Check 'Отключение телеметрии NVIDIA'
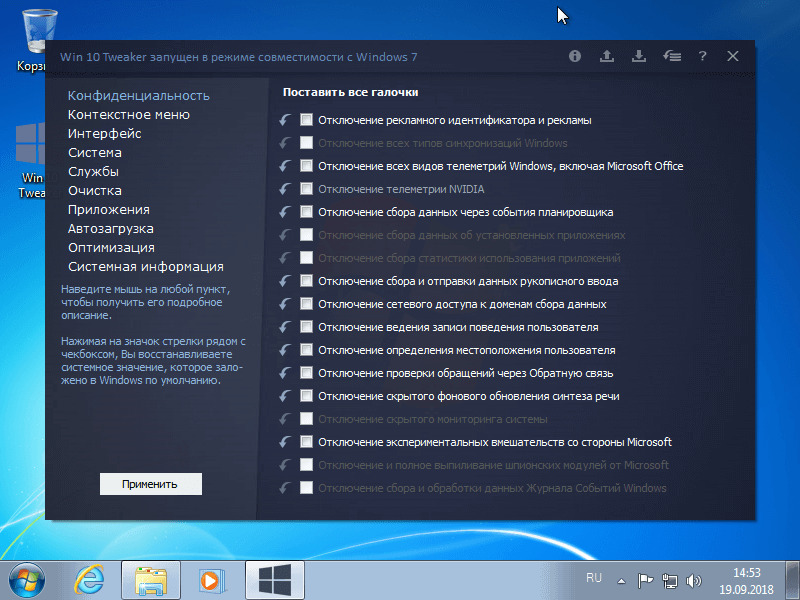The height and width of the screenshot is (600, 800). pyautogui.click(x=306, y=189)
